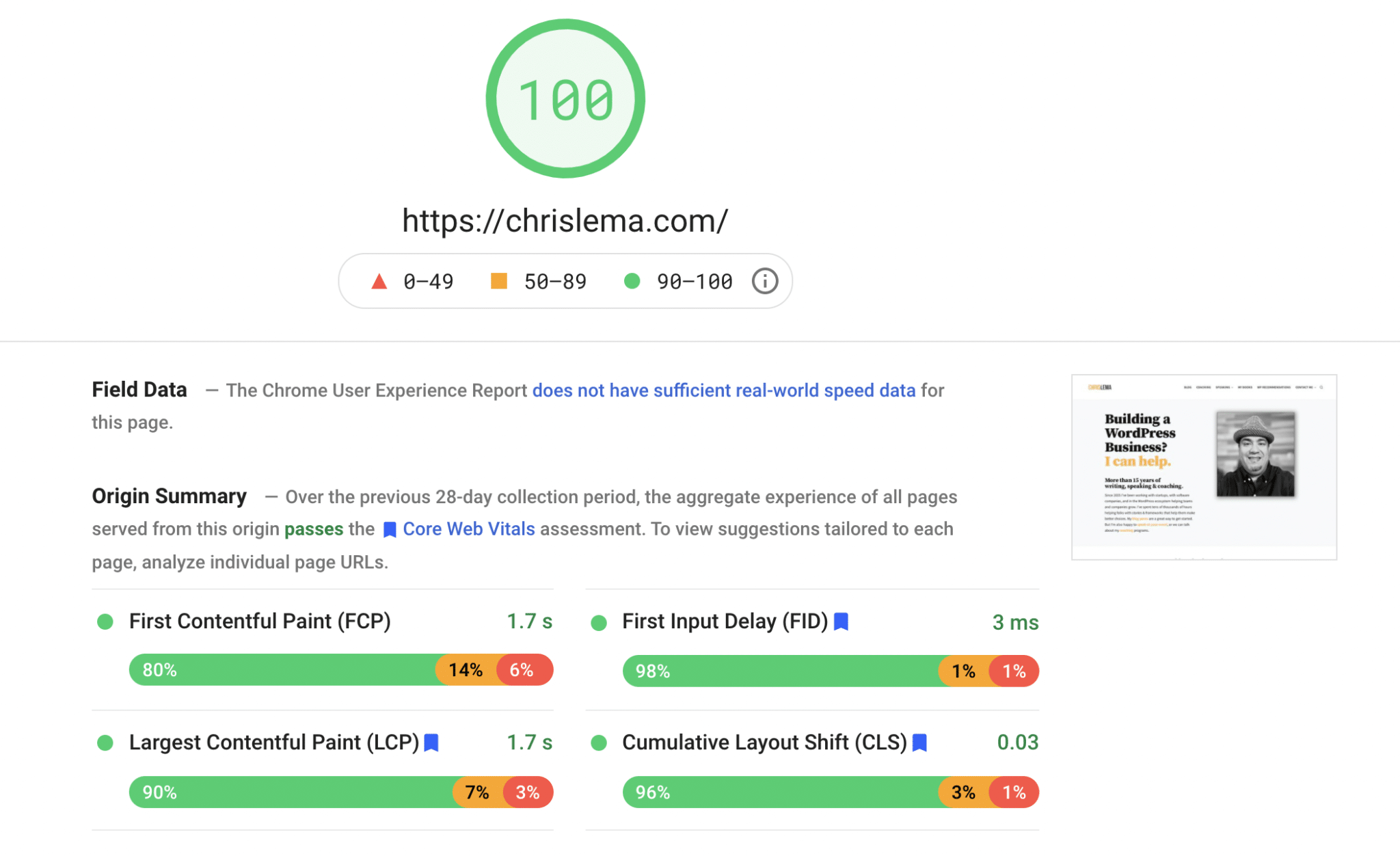Open 'does not have sufficient real-world speed data' link

[x=723, y=390]
